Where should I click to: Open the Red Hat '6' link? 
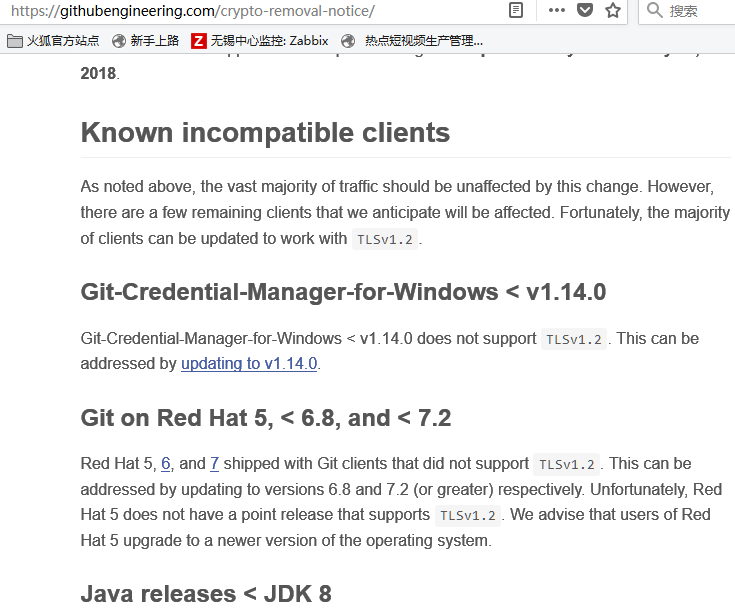166,464
